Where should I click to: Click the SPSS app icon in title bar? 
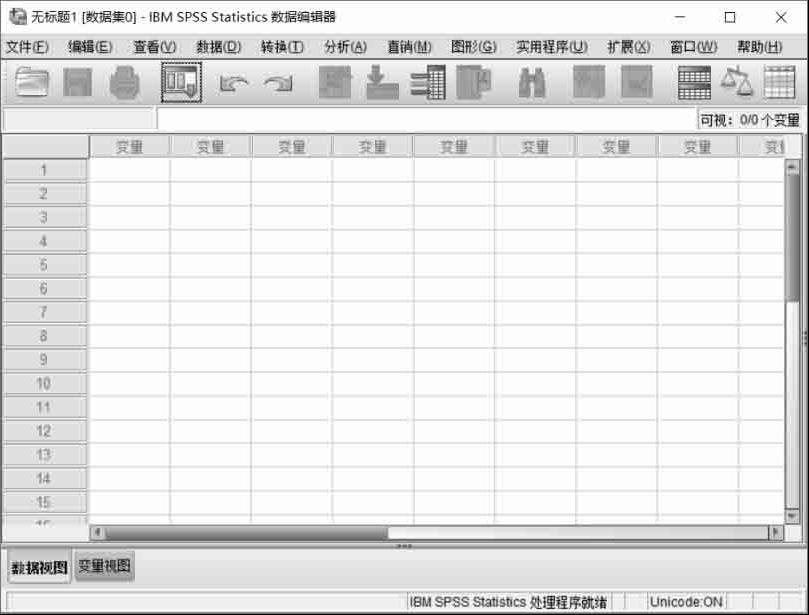(x=18, y=17)
